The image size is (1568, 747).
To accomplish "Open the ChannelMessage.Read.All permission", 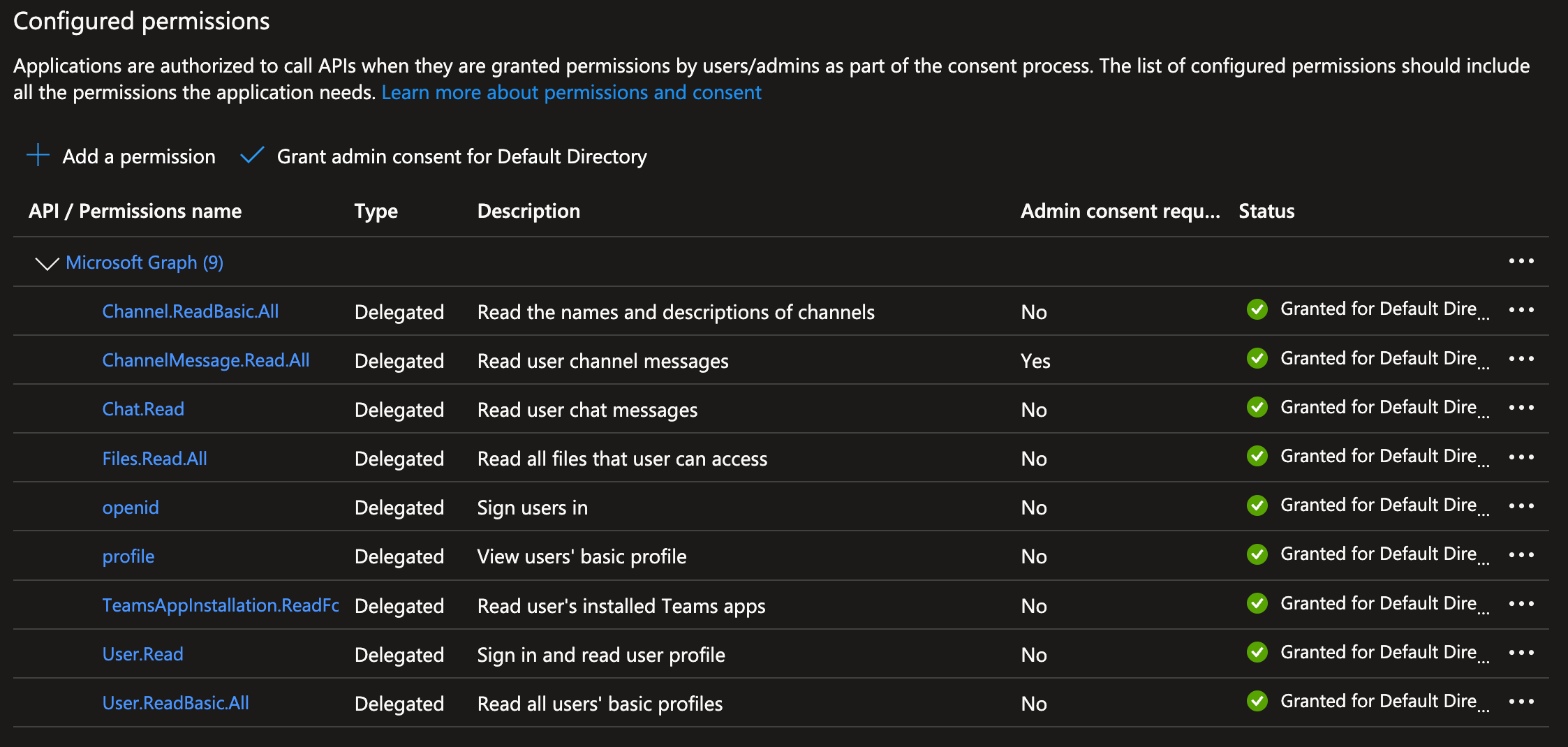I will tap(206, 360).
